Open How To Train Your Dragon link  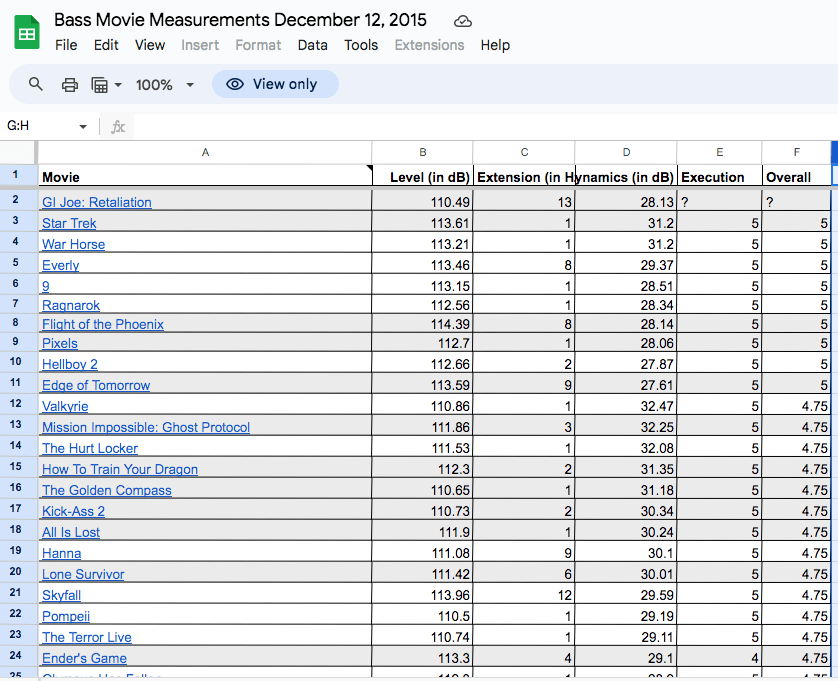point(120,469)
